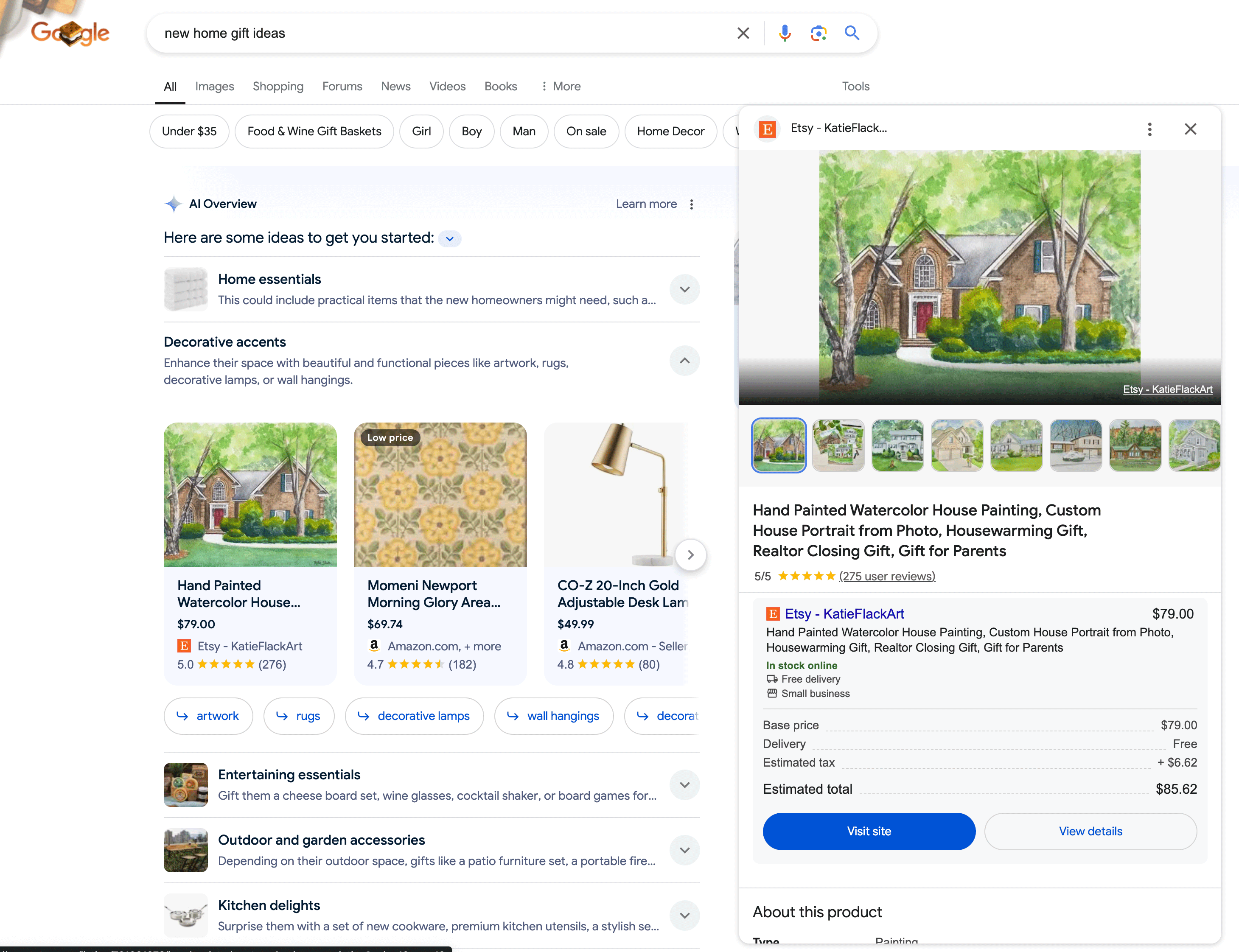1239x952 pixels.
Task: Toggle the On sale filter chip
Action: point(586,131)
